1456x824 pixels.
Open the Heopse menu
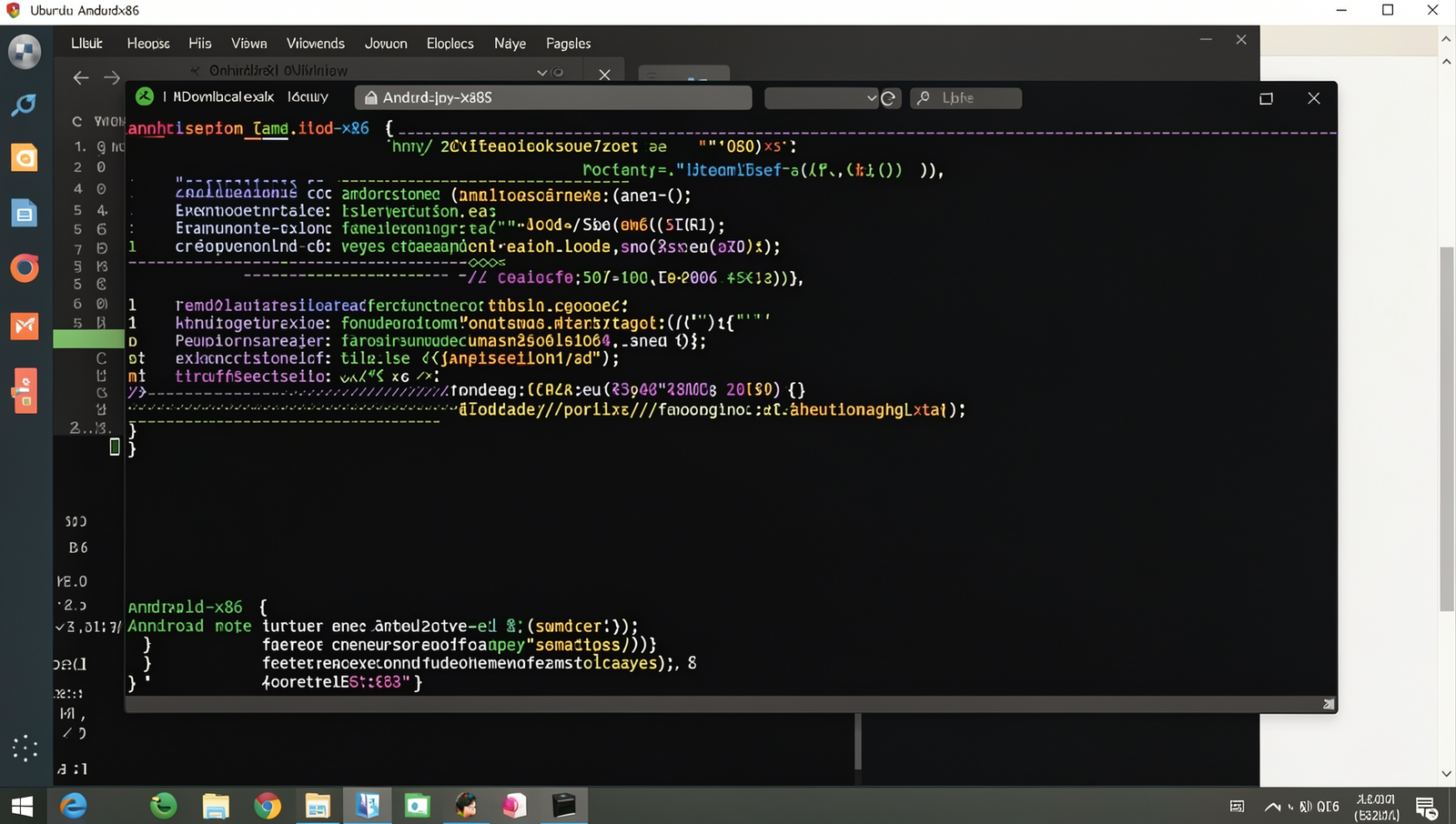click(148, 43)
